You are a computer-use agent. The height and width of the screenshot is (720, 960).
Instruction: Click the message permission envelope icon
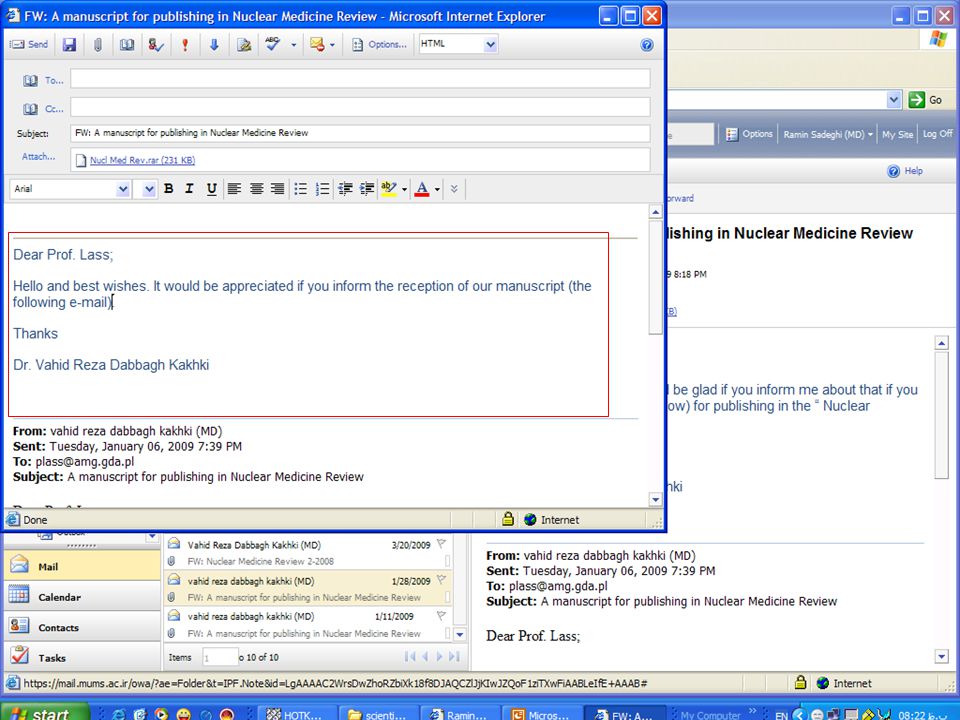(x=317, y=44)
